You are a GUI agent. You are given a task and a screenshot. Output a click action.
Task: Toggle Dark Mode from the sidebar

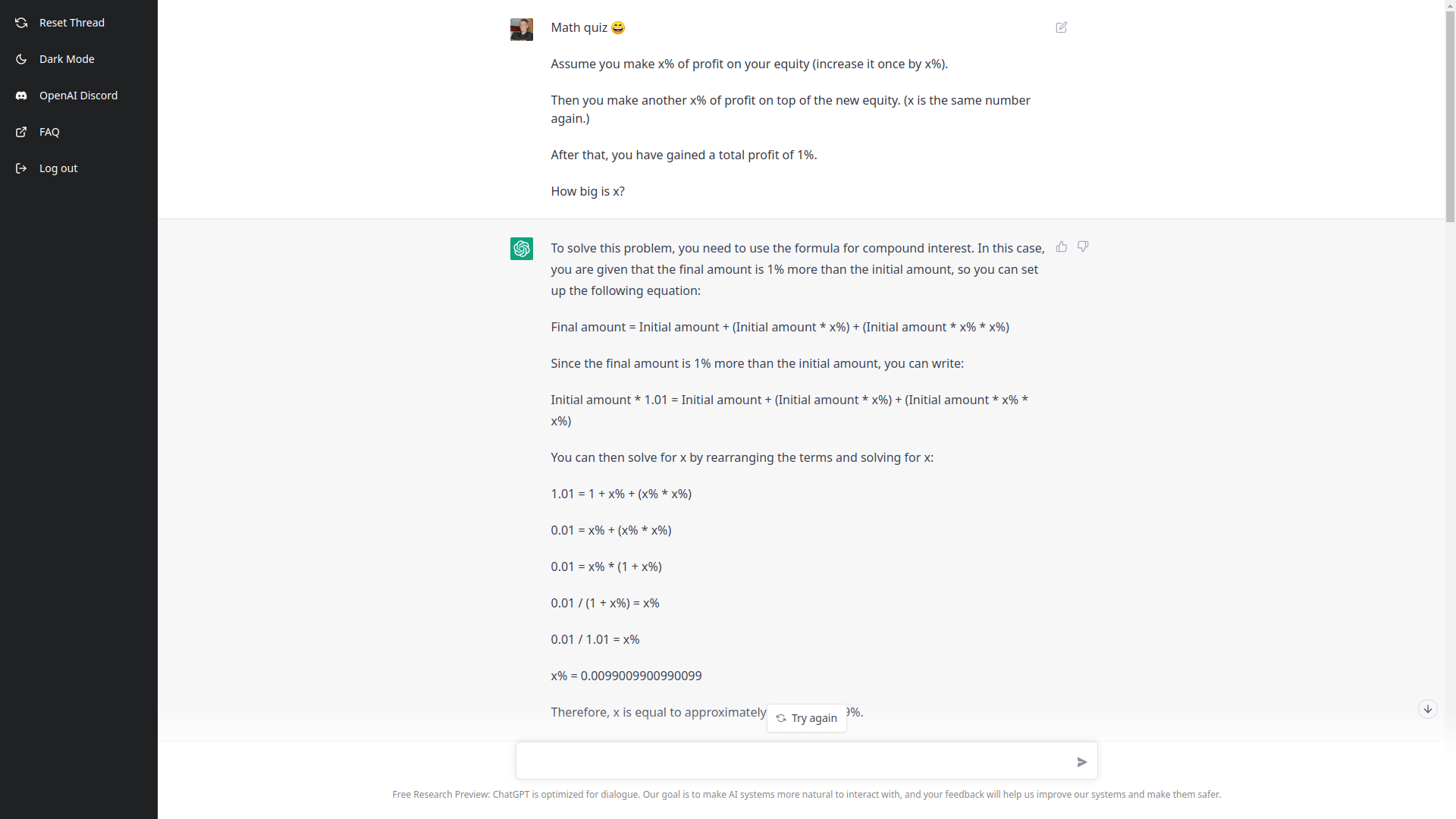point(67,59)
